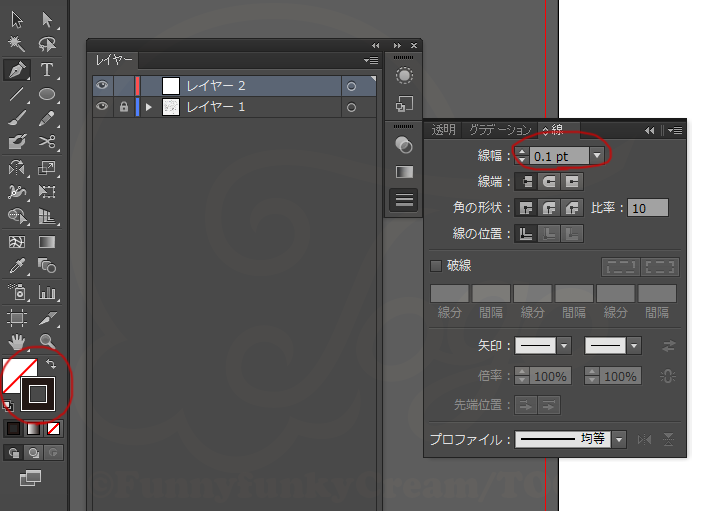The height and width of the screenshot is (511, 712).
Task: Open the start arrowhead dropdown
Action: 564,346
